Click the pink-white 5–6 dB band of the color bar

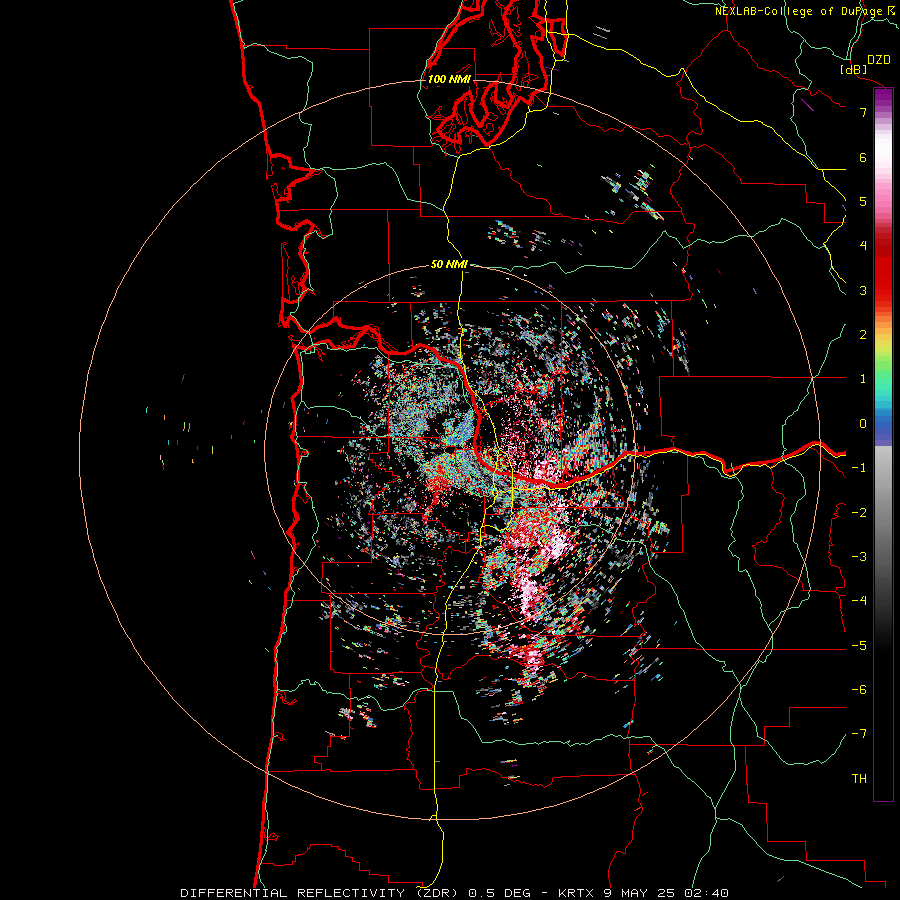point(883,179)
